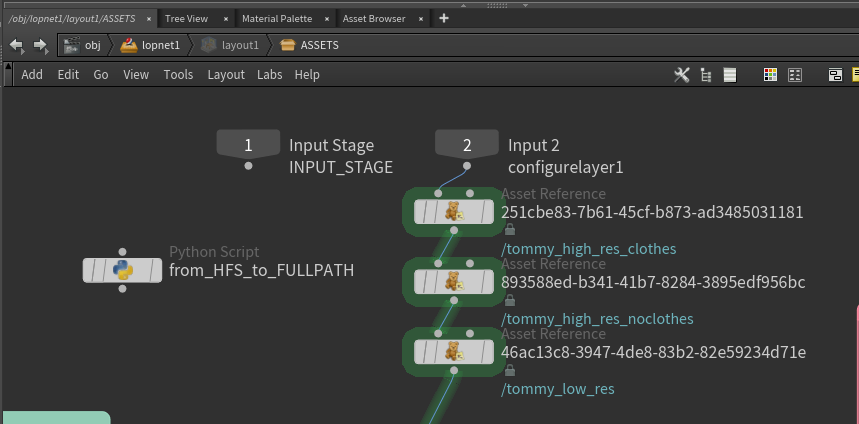859x424 pixels.
Task: Select the Input Stage node 1
Action: (248, 145)
